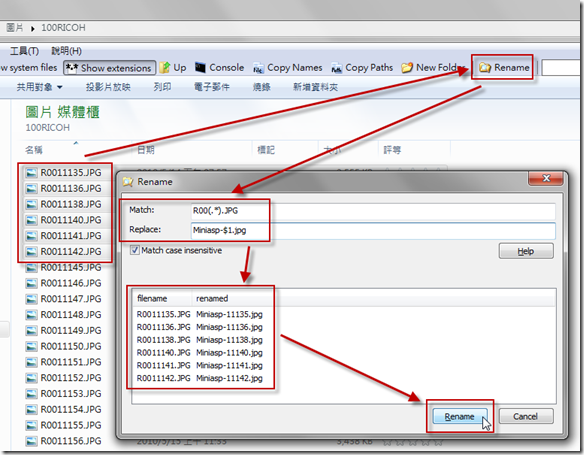The height and width of the screenshot is (455, 584).
Task: Select file icon of R0011156.JPG
Action: pyautogui.click(x=31, y=441)
